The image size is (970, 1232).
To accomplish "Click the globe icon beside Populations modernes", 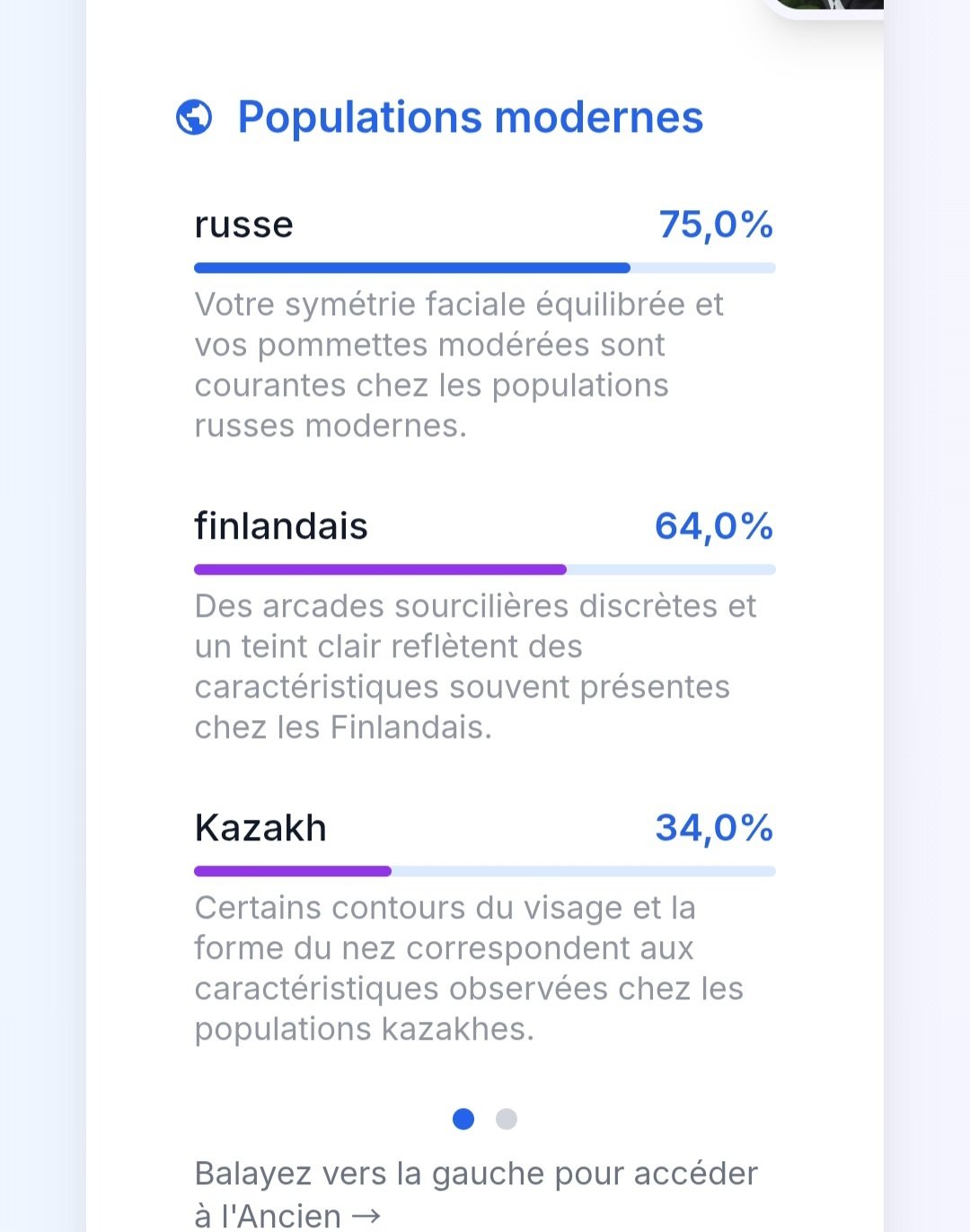I will tap(194, 118).
